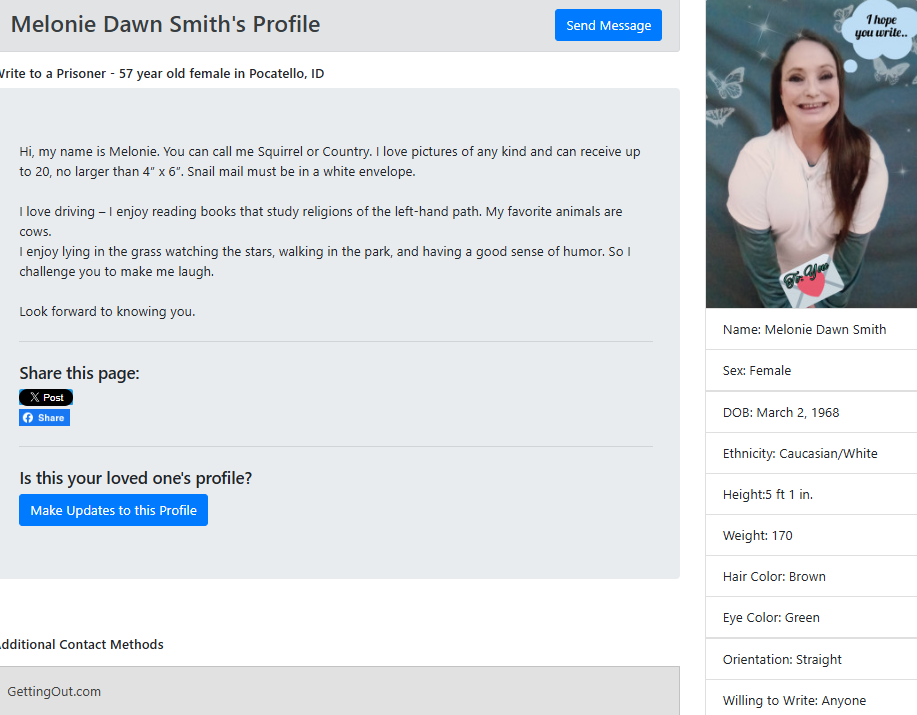Click the Orientation: Straight row
The image size is (917, 715).
click(811, 659)
